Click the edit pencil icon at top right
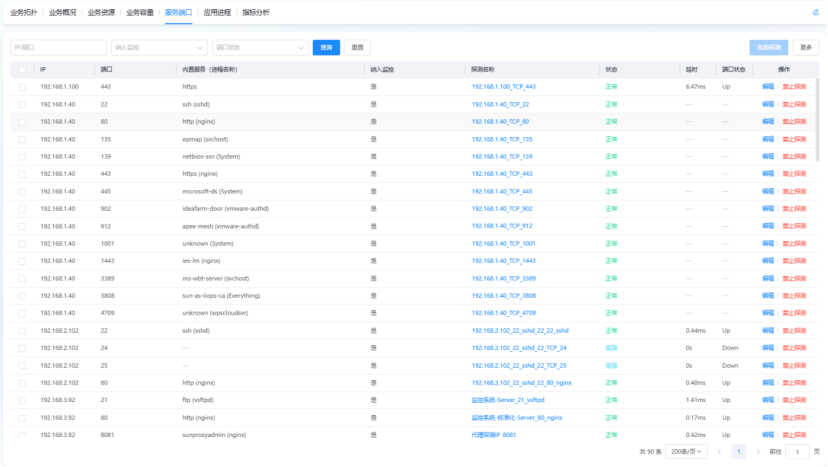The image size is (828, 467). tap(815, 12)
